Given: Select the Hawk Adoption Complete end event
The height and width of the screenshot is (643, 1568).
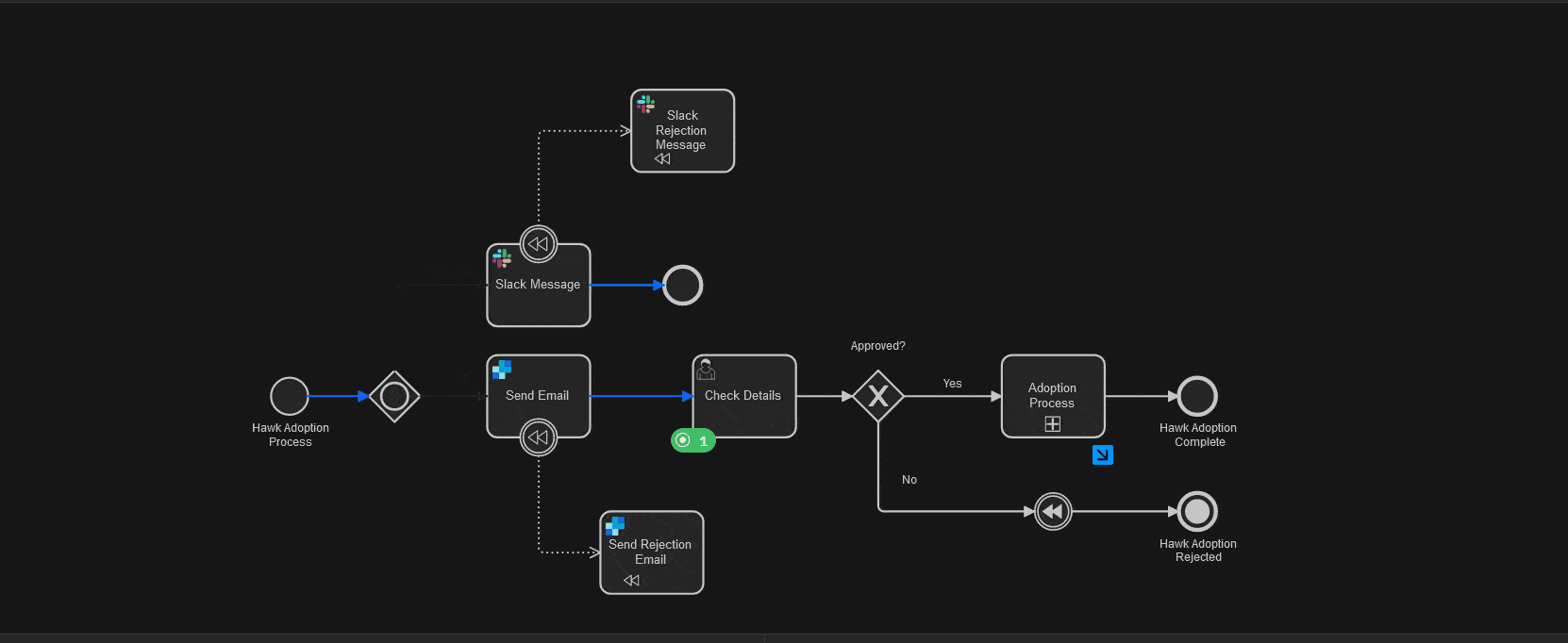Looking at the screenshot, I should tap(1197, 396).
